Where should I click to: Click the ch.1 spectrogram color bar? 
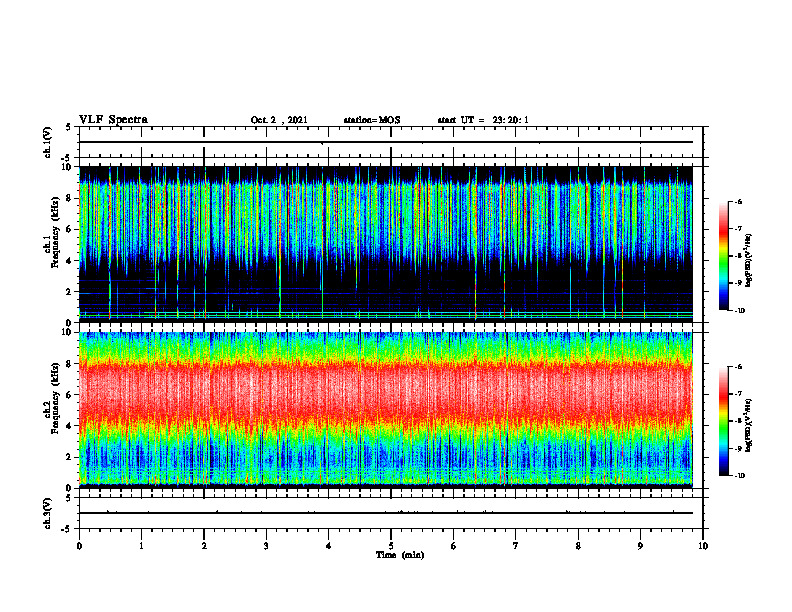tap(724, 256)
